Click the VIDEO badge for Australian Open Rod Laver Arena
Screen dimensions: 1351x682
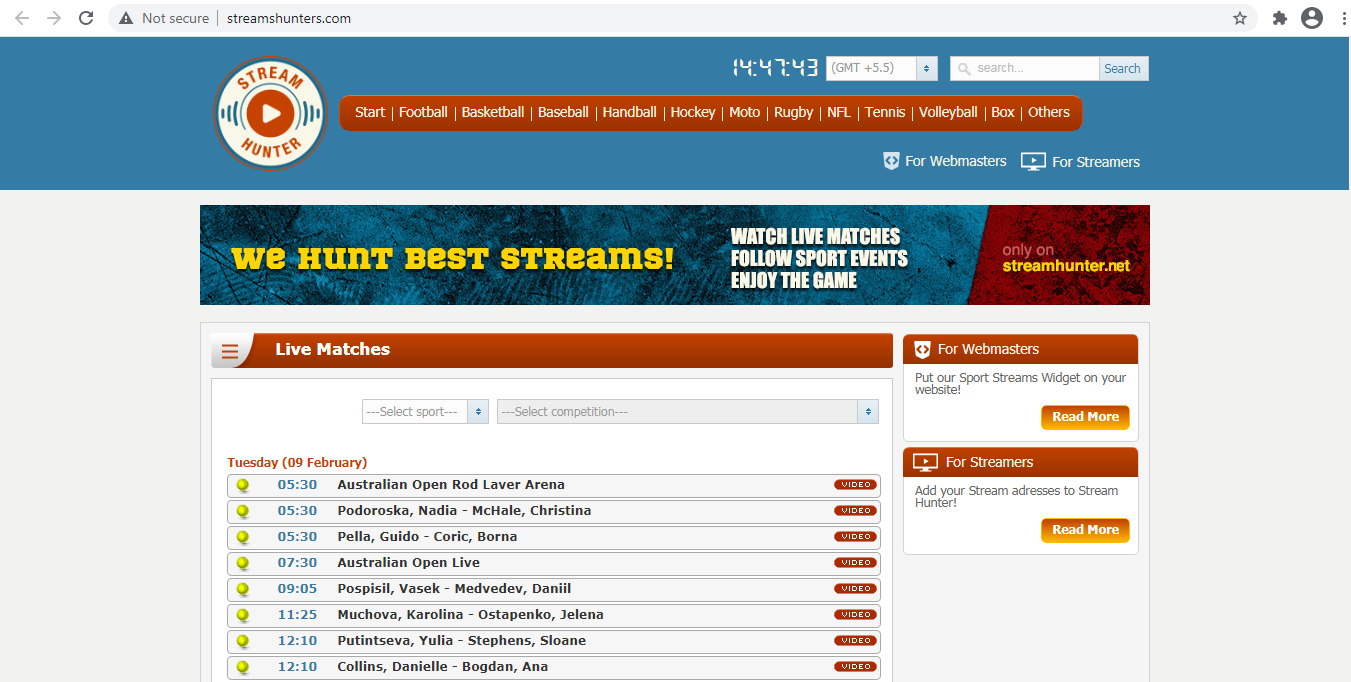pos(855,485)
